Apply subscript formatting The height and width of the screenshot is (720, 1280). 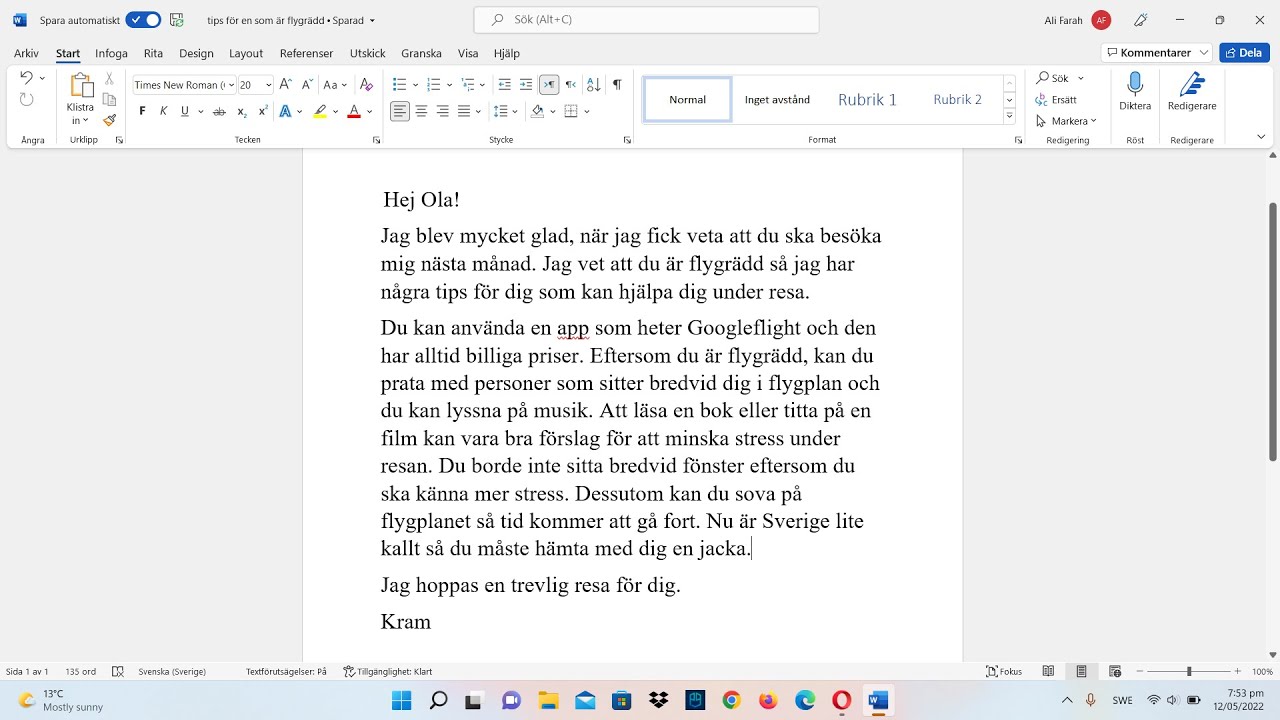click(242, 111)
